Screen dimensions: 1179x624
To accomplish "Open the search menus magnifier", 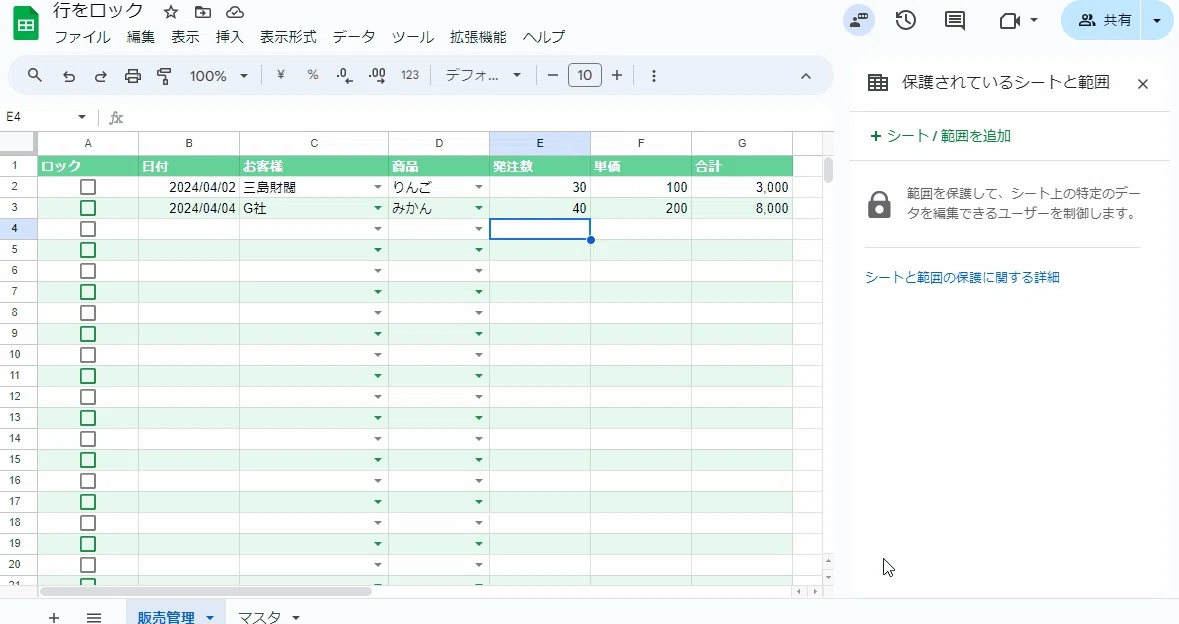I will coord(35,75).
